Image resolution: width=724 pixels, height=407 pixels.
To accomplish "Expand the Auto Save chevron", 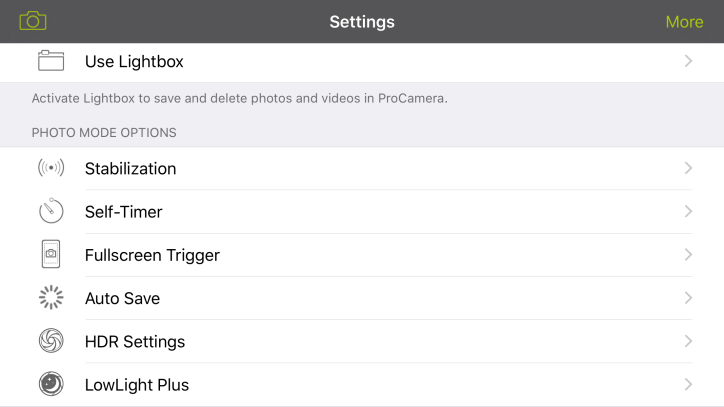I will tap(688, 298).
